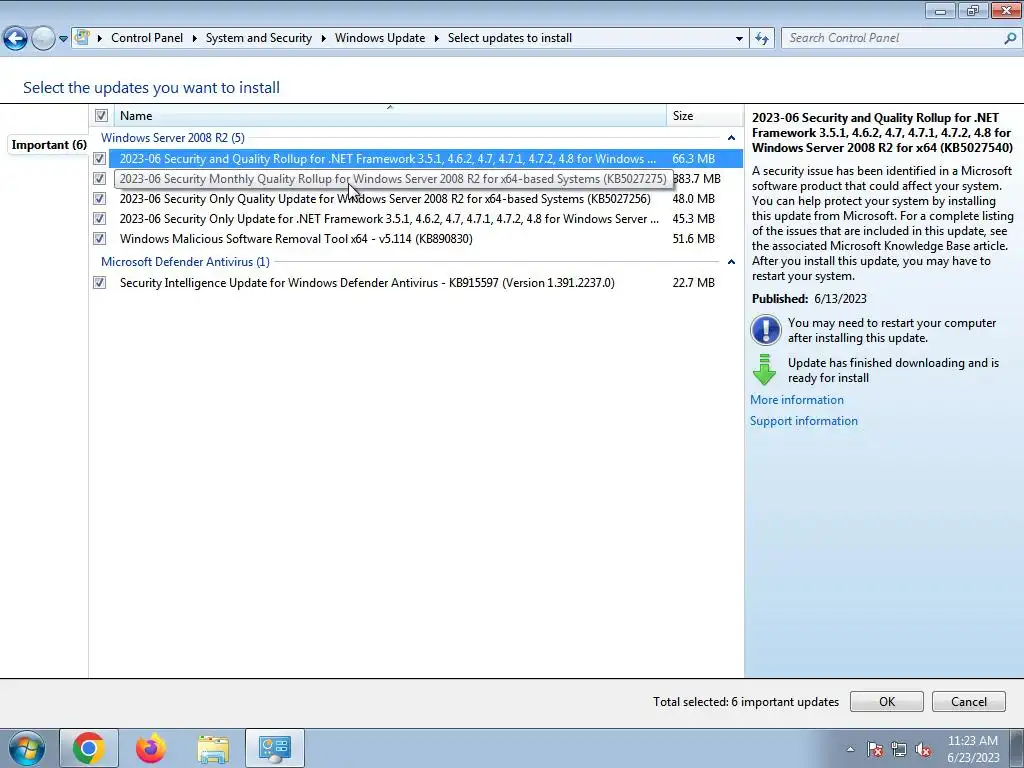Refresh the page using the refresh icon
The image size is (1024, 768).
761,38
